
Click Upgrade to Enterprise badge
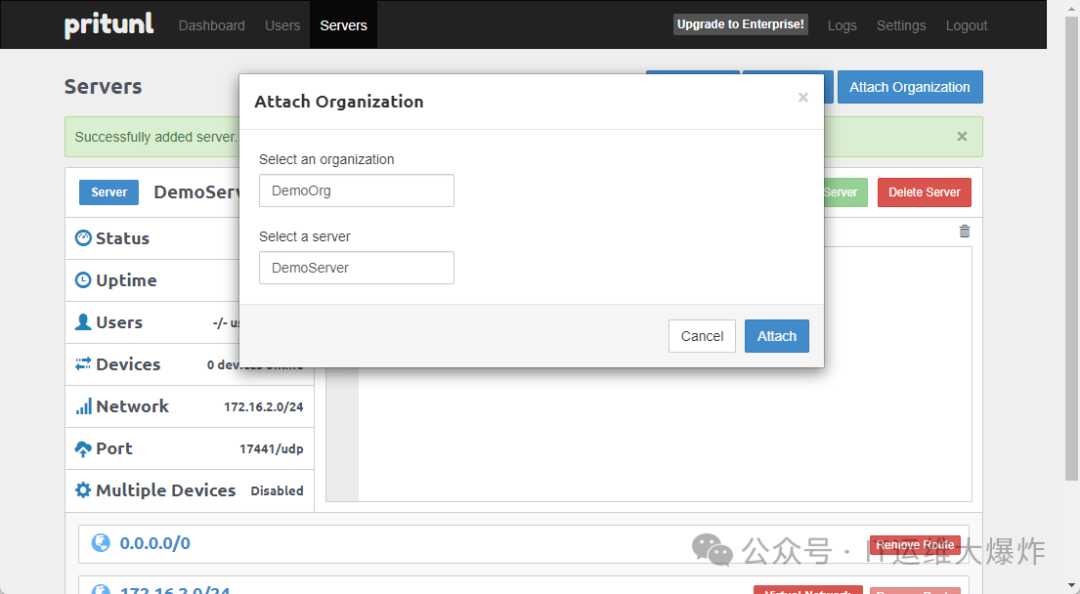point(740,25)
